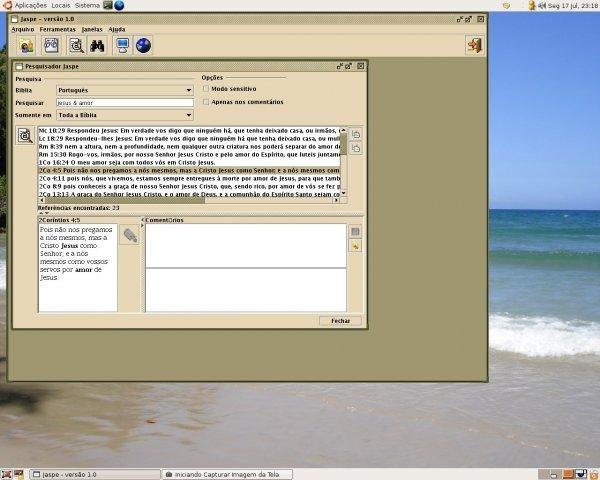Viewport: 600px width, 480px height.
Task: Open the Janelas menu
Action: point(90,29)
